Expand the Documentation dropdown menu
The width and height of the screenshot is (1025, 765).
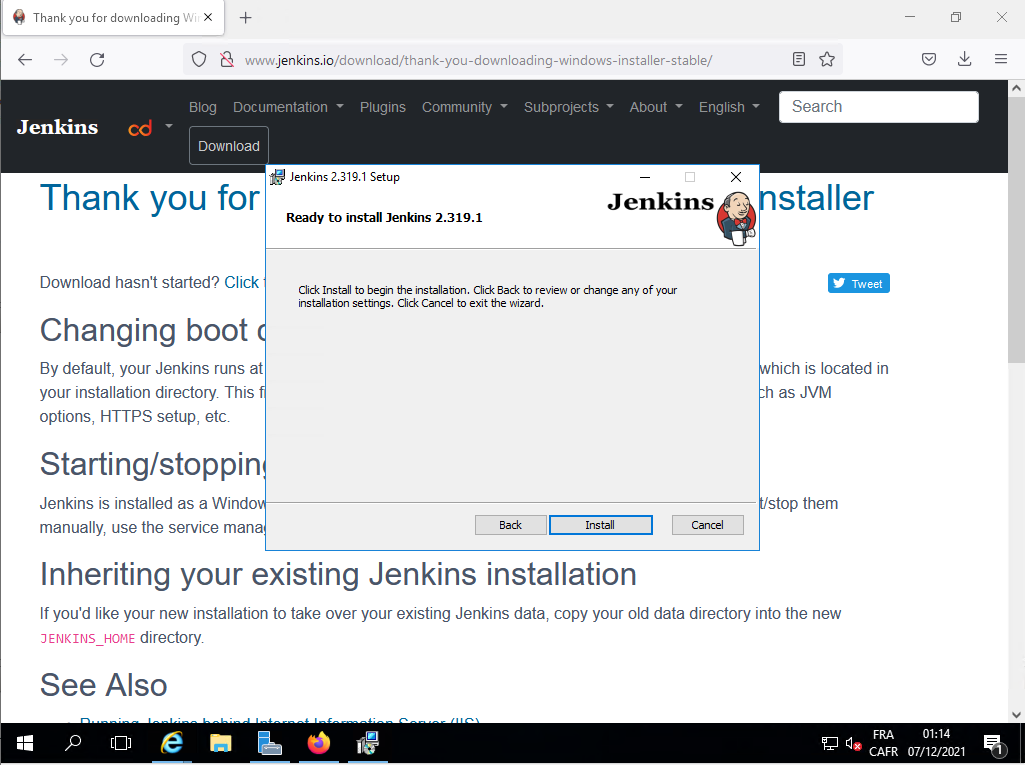click(288, 107)
